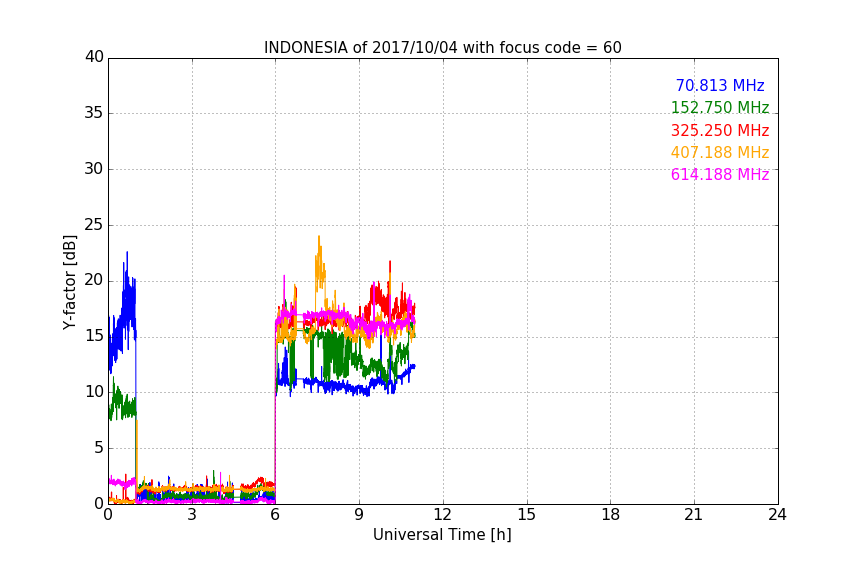Click the plot title mentioning INDONESIA 2017/10/04
864x576 pixels.
click(x=442, y=48)
